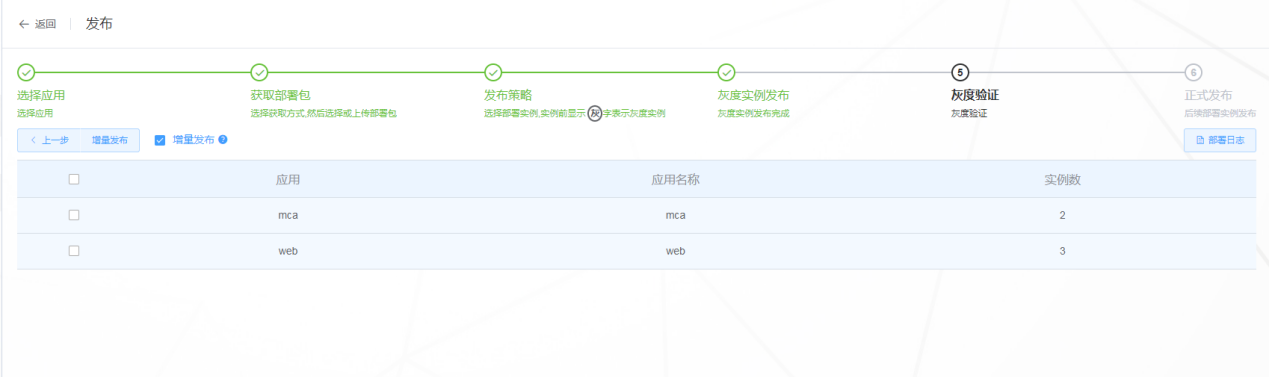This screenshot has width=1269, height=377.
Task: Click the 实例数 column header
Action: [x=1062, y=180]
